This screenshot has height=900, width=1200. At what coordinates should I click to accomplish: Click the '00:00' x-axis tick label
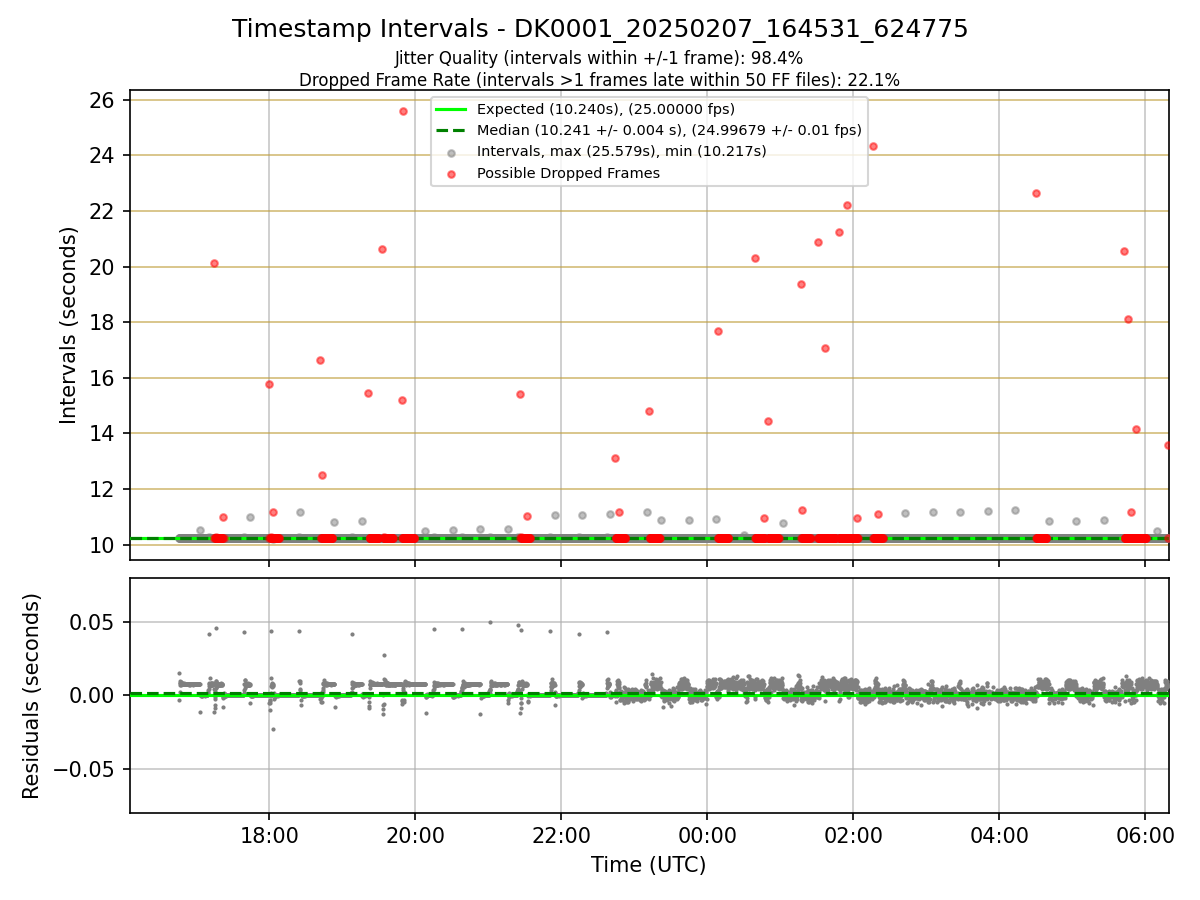point(707,834)
